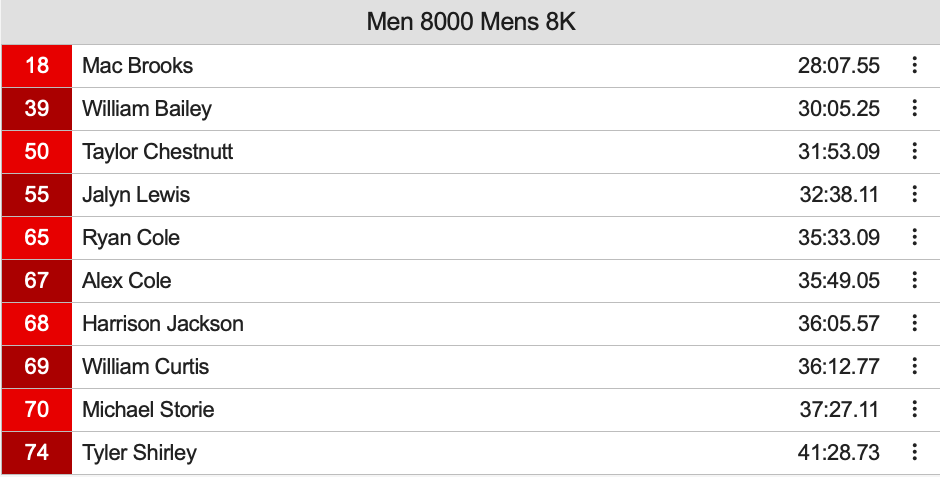
Task: Click William Bailey's time 30:05.25
Action: (838, 109)
